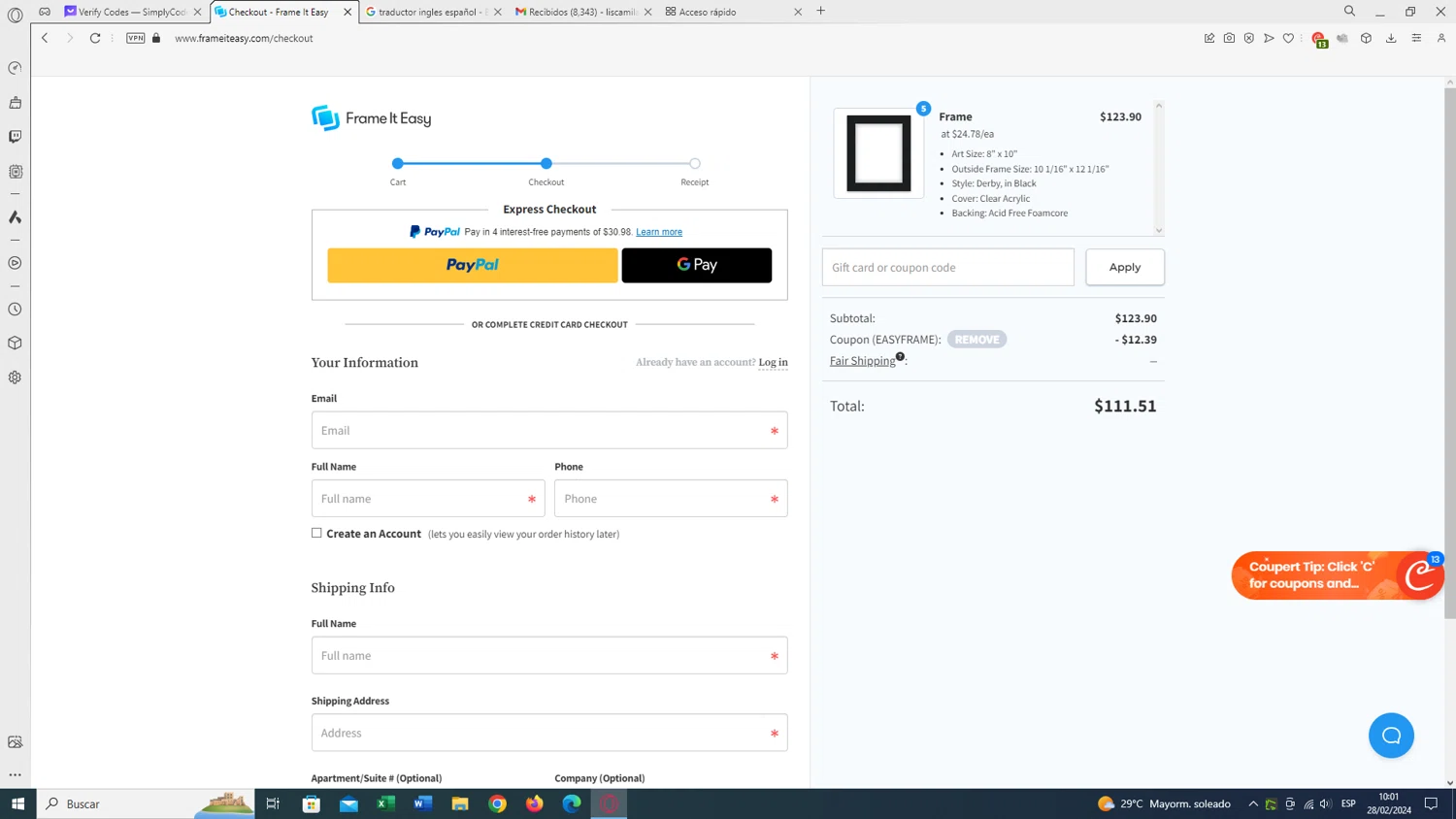Focus the Email input field

point(549,430)
